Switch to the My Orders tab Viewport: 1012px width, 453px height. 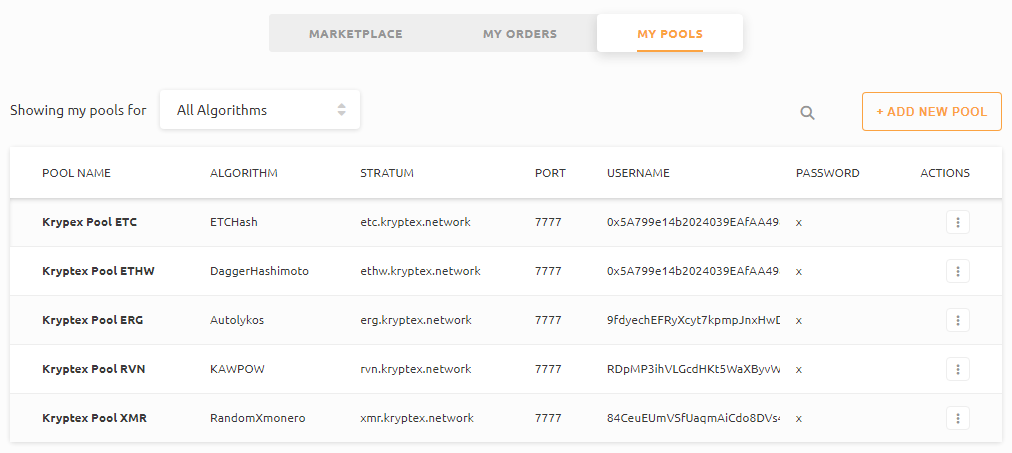[x=520, y=34]
